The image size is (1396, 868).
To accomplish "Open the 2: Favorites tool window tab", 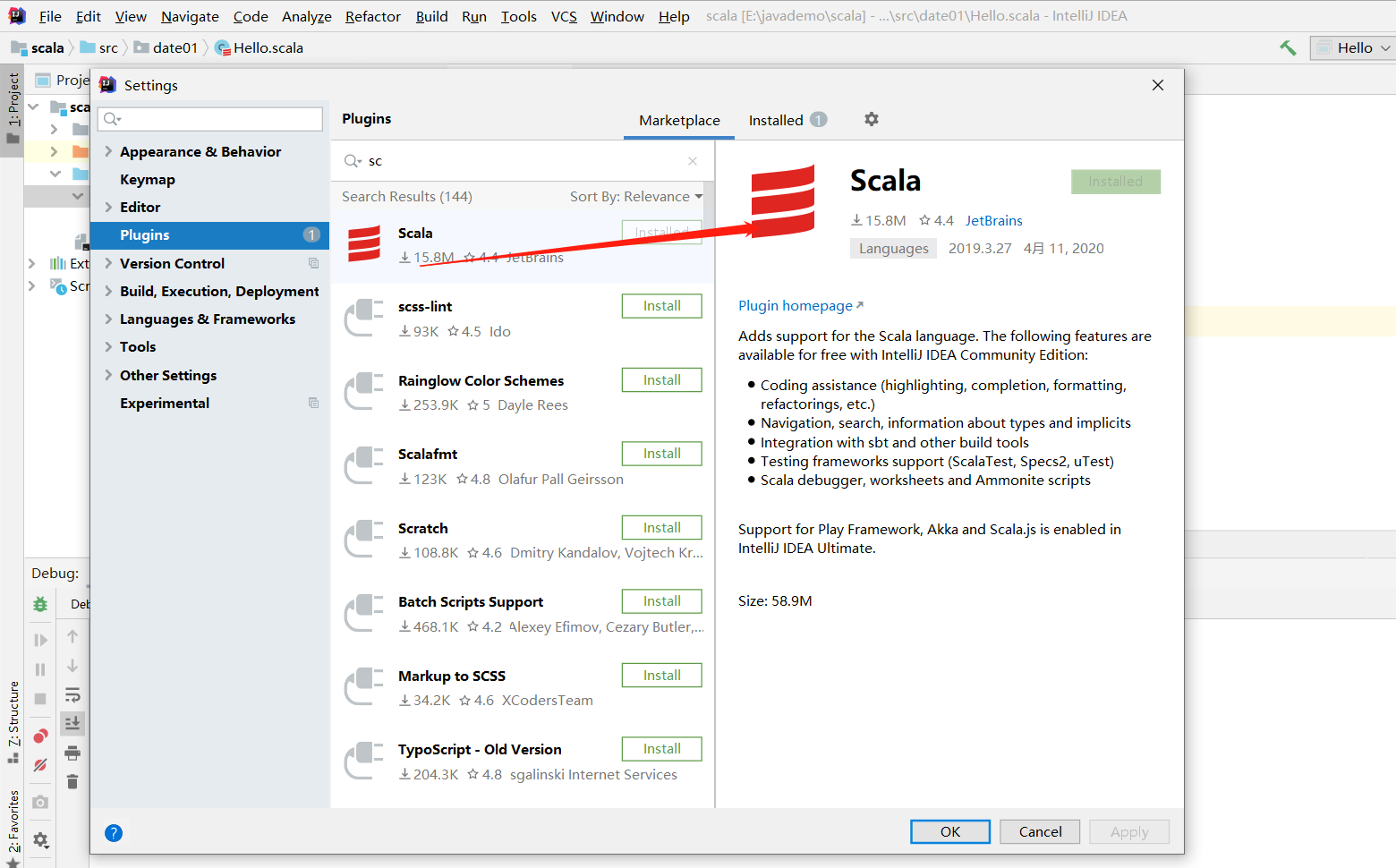I will pos(13,827).
